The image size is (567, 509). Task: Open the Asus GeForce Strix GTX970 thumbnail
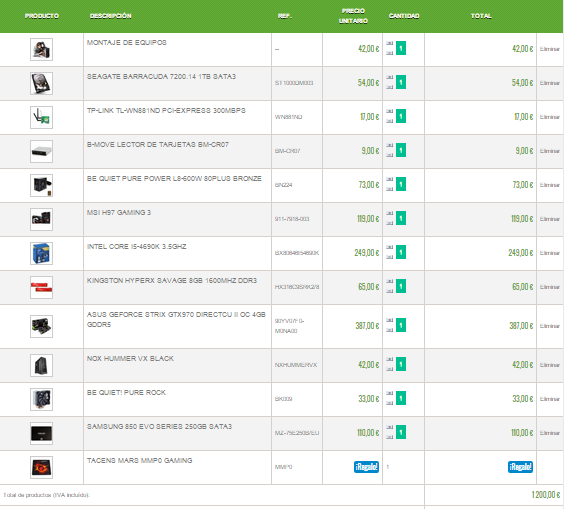pyautogui.click(x=41, y=326)
